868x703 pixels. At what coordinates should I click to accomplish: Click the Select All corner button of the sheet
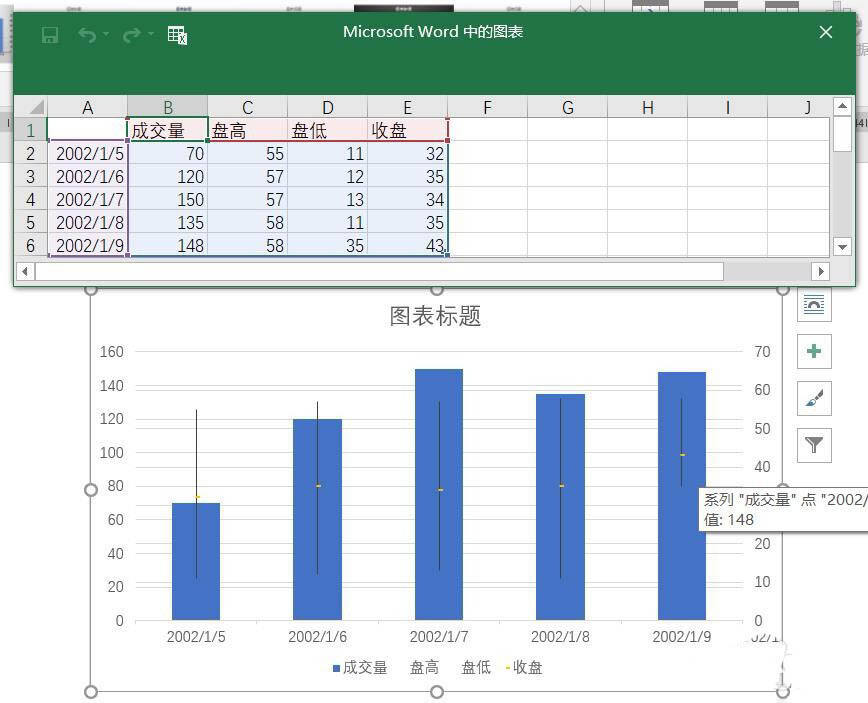click(x=34, y=107)
